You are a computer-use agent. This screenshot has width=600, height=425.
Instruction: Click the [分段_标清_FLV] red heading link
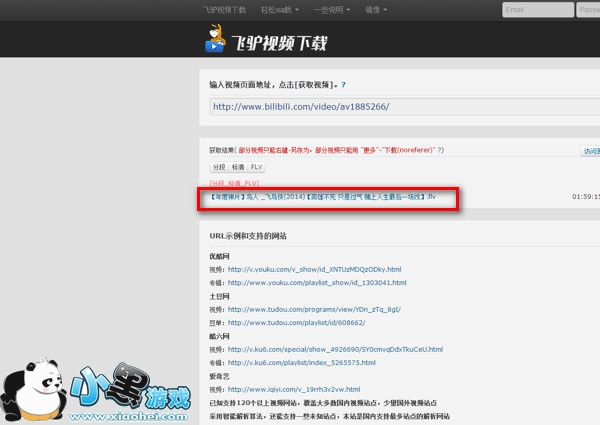(x=234, y=184)
